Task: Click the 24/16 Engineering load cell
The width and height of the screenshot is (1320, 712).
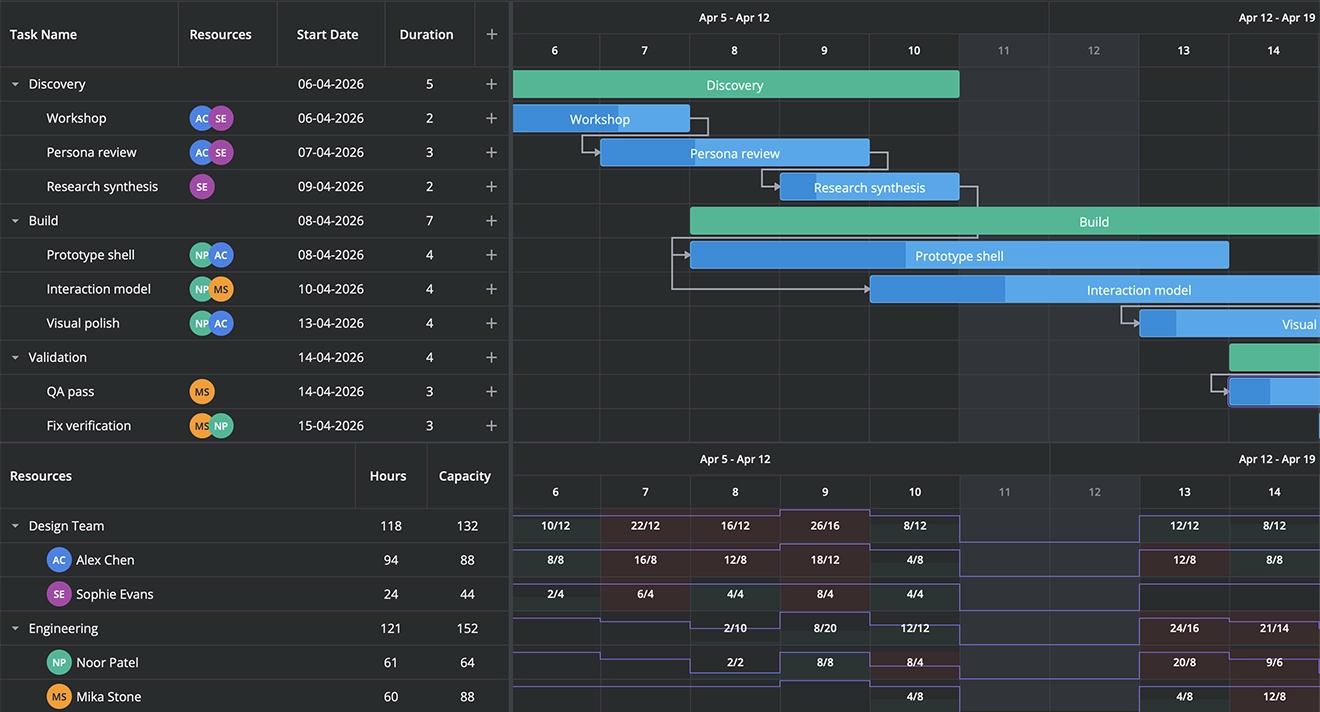Action: (x=1184, y=628)
